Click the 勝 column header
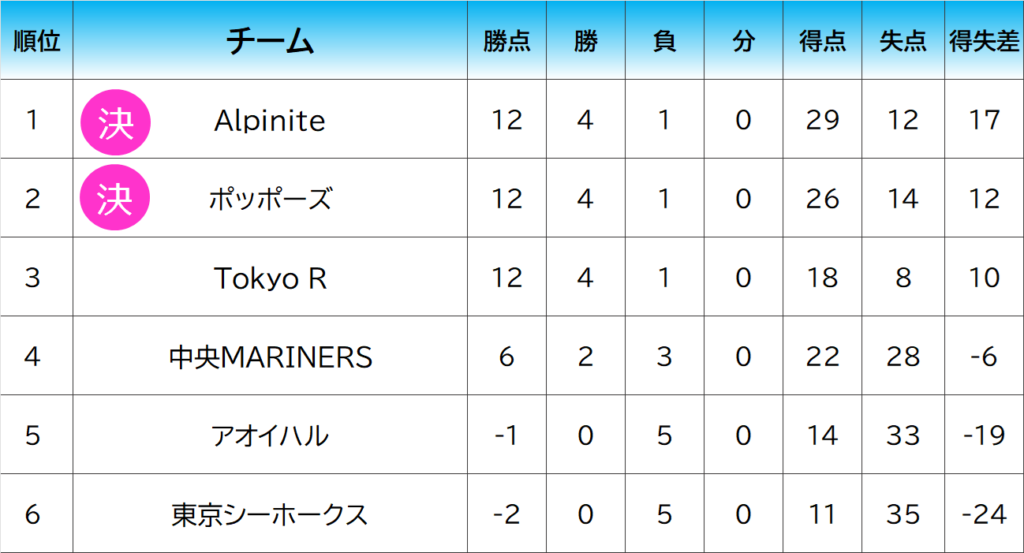 [x=586, y=41]
